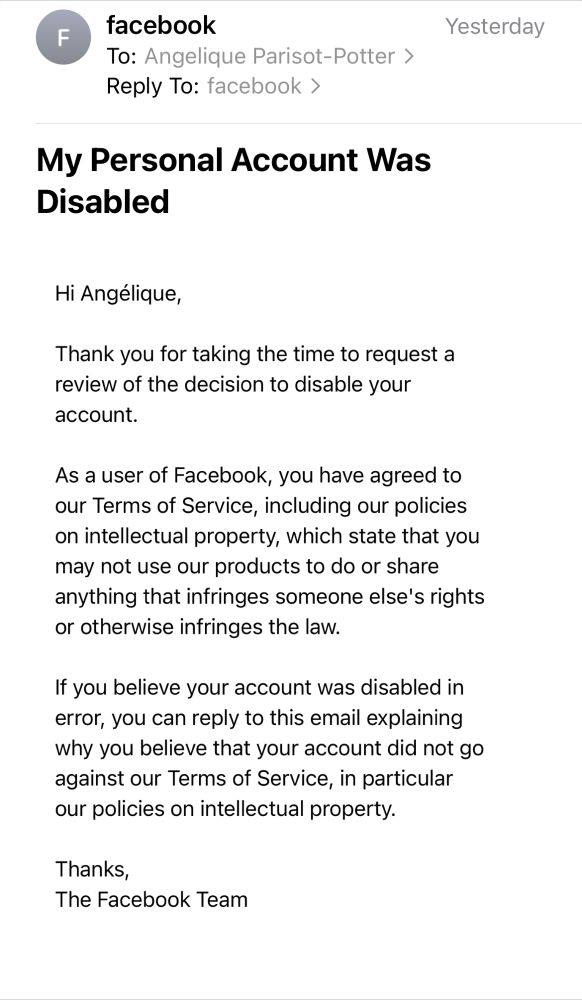Expand chevron after Reply To facebook
This screenshot has width=582, height=1000.
tap(314, 85)
